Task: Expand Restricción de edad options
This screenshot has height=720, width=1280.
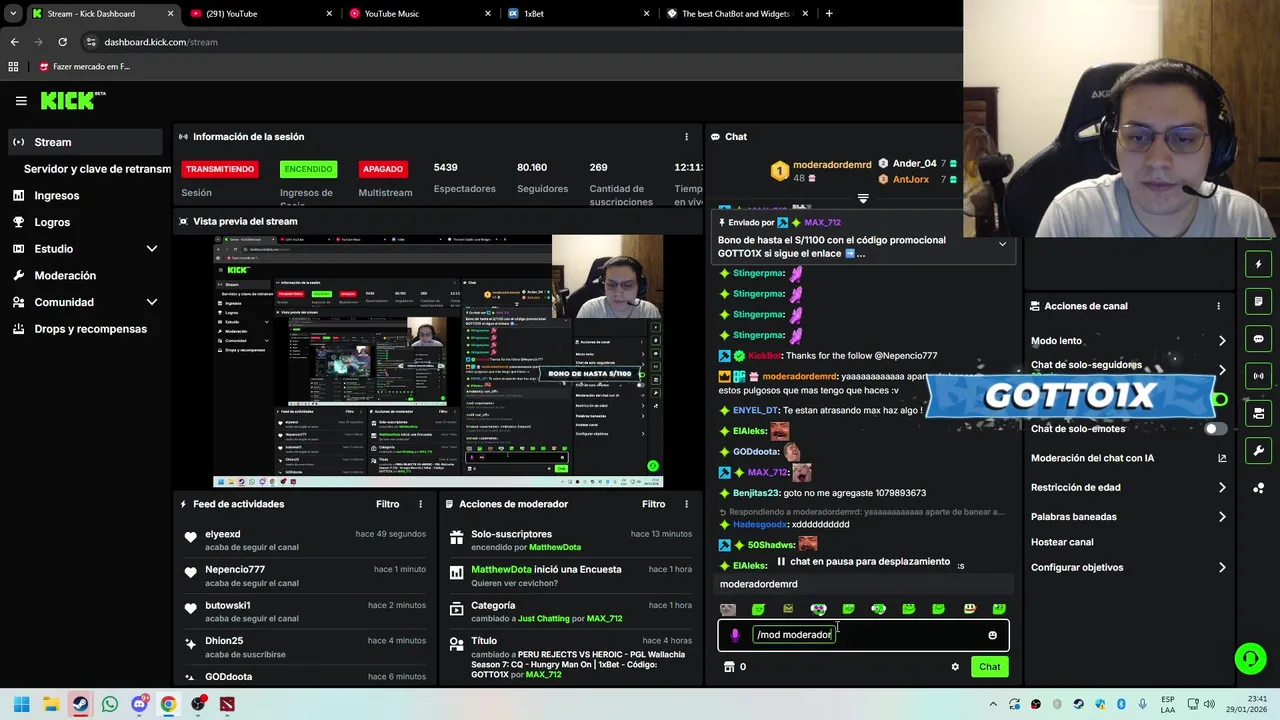Action: tap(1222, 488)
